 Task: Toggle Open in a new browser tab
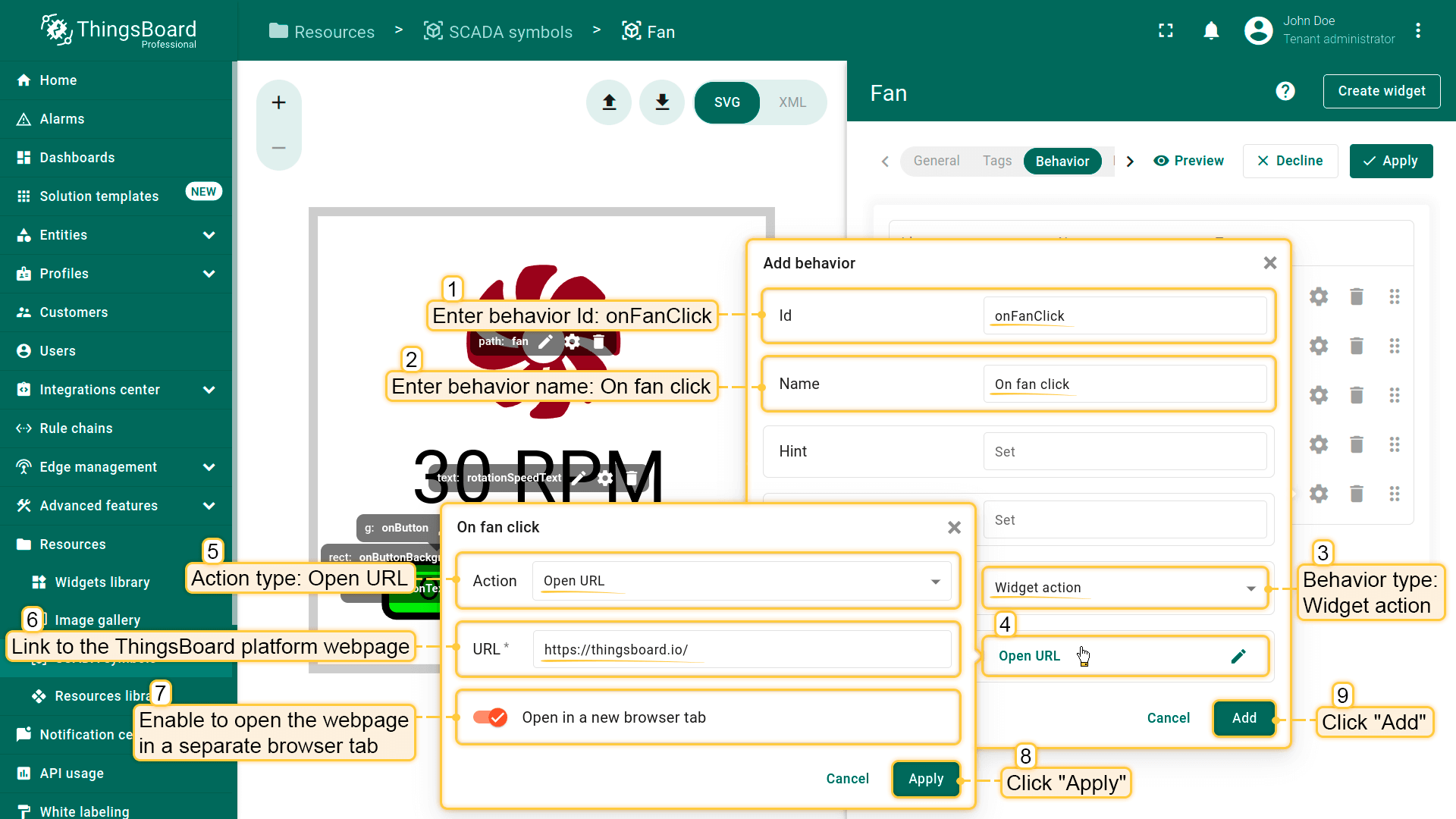point(490,717)
